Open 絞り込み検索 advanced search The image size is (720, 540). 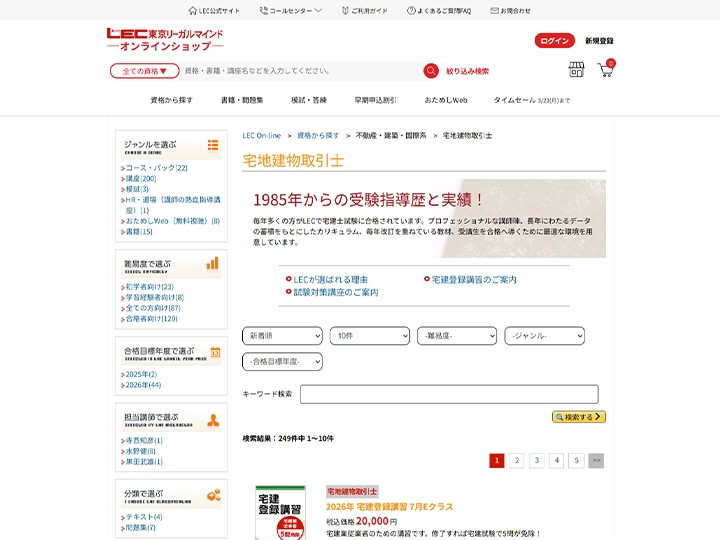pyautogui.click(x=467, y=71)
